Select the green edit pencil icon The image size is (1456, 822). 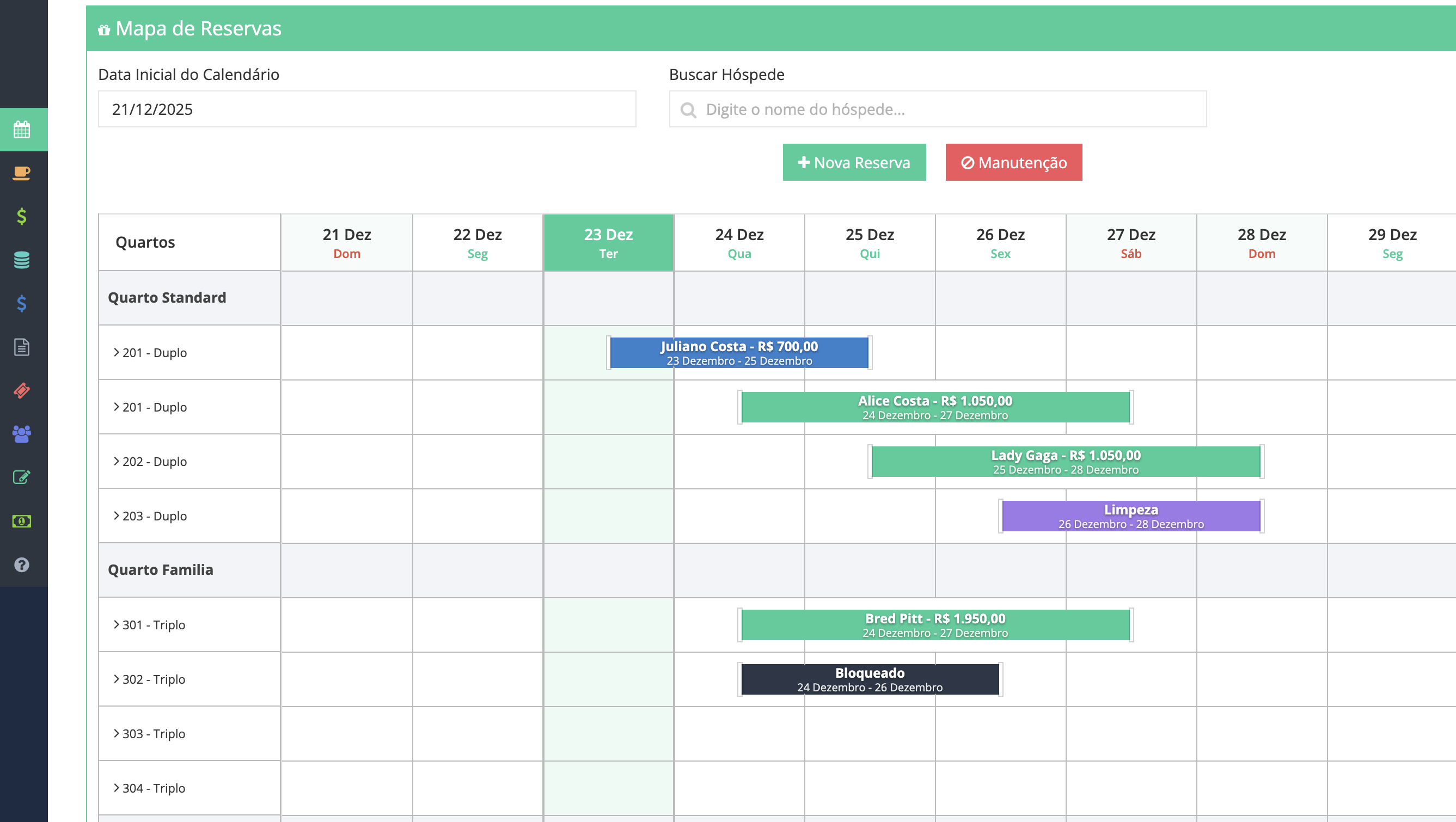(x=21, y=477)
